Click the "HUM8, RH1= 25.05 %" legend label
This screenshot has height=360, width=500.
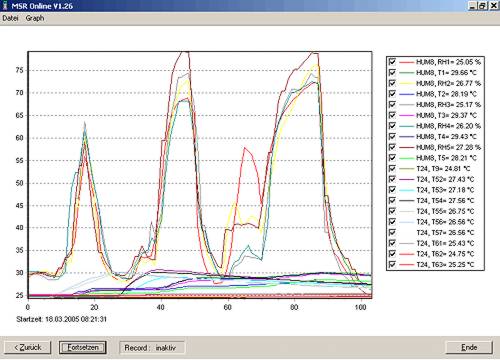[x=448, y=62]
